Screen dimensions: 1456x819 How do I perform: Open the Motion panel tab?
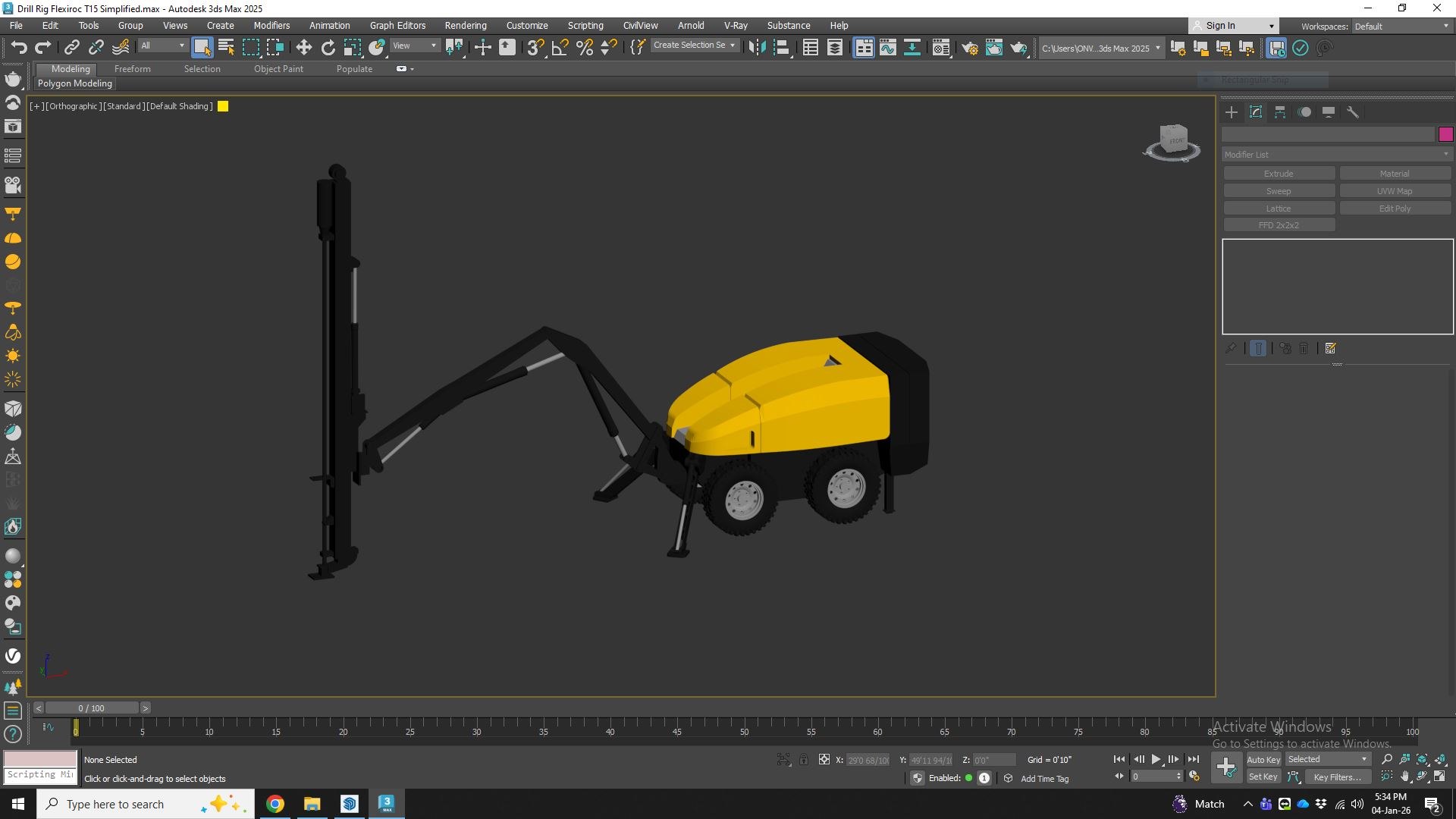[x=1304, y=112]
